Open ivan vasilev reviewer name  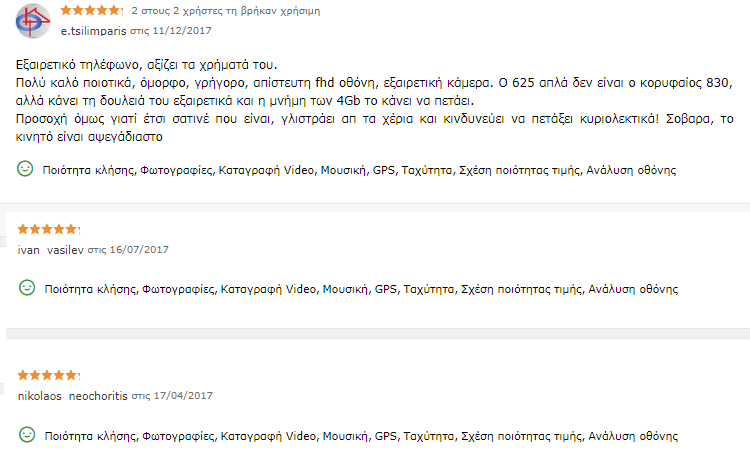point(51,249)
